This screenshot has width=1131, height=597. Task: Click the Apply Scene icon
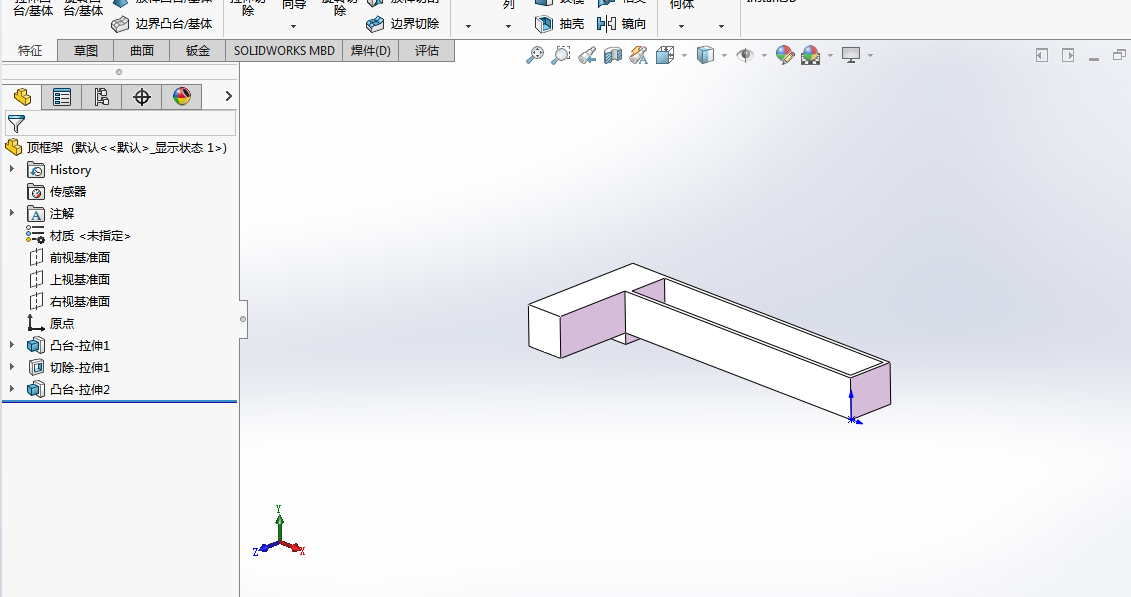pos(811,55)
